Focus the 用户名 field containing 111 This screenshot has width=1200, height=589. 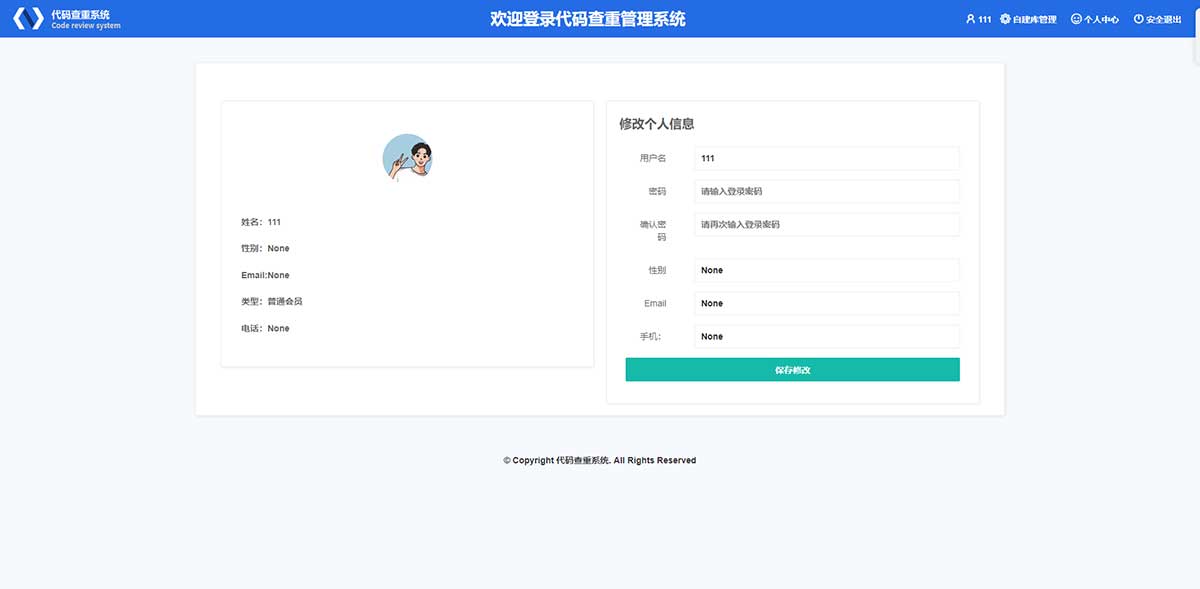[826, 158]
